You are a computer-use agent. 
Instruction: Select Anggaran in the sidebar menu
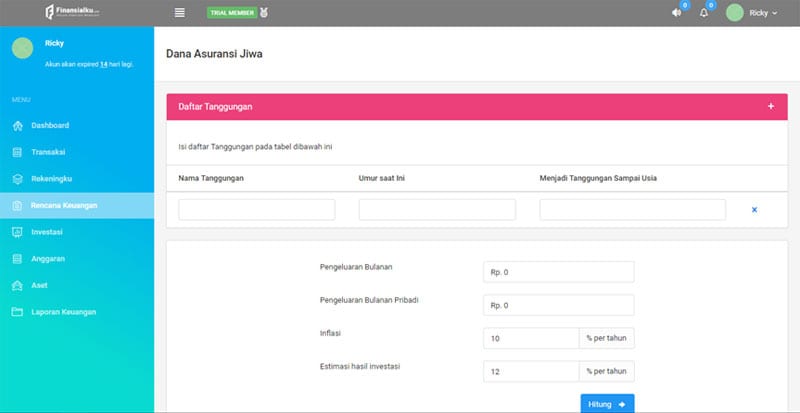pyautogui.click(x=49, y=258)
